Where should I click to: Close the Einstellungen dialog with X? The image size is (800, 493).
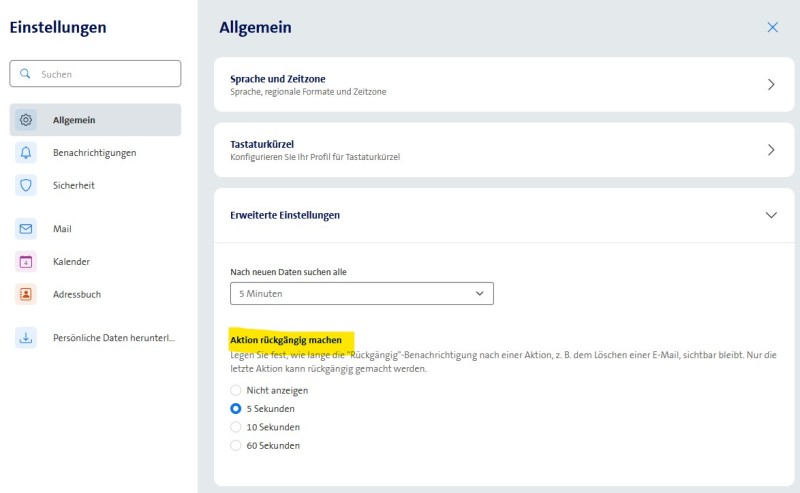click(772, 28)
